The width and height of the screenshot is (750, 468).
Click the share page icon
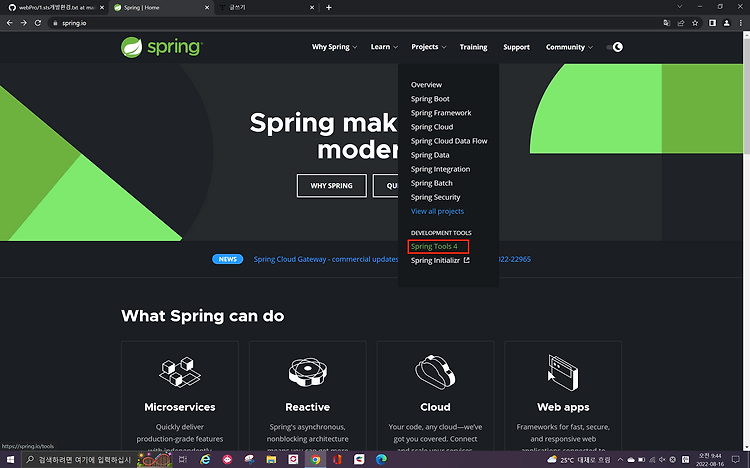pos(681,23)
